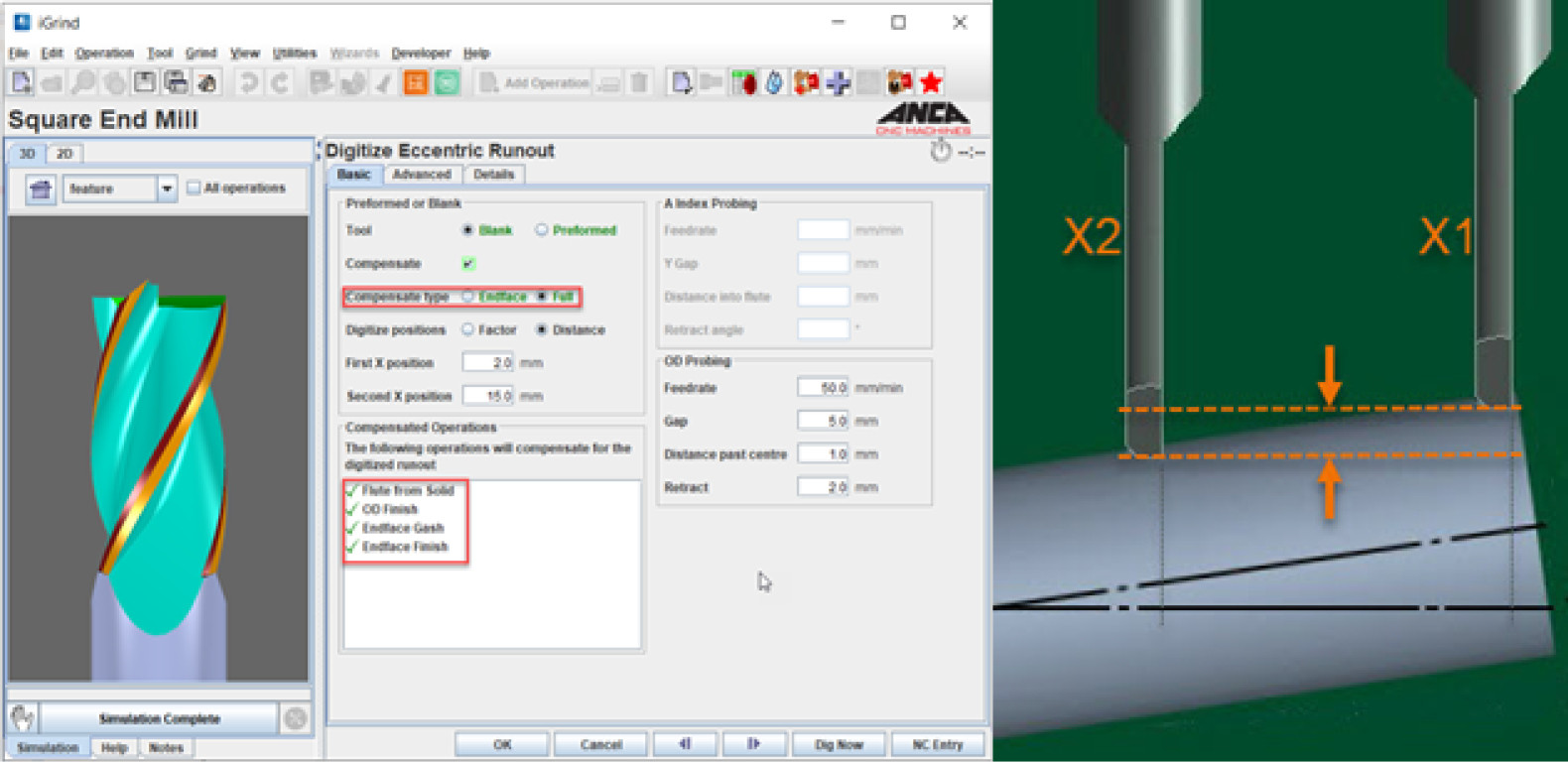Click the Redo arrow icon

280,82
